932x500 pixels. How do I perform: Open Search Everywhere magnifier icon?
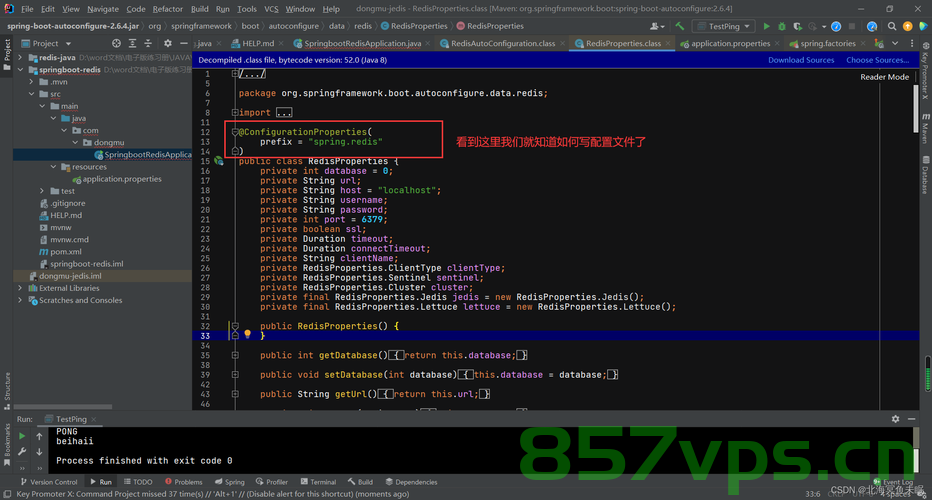pos(892,26)
